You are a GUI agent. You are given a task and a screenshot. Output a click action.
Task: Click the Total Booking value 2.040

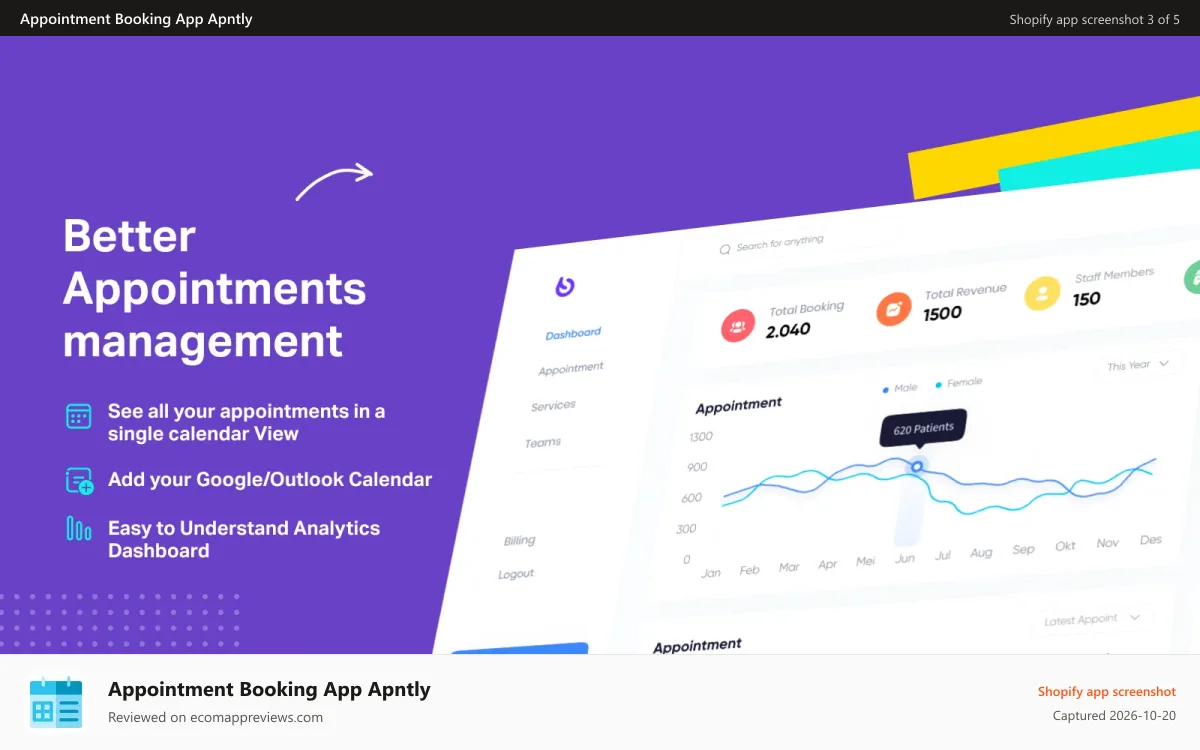[x=788, y=329]
